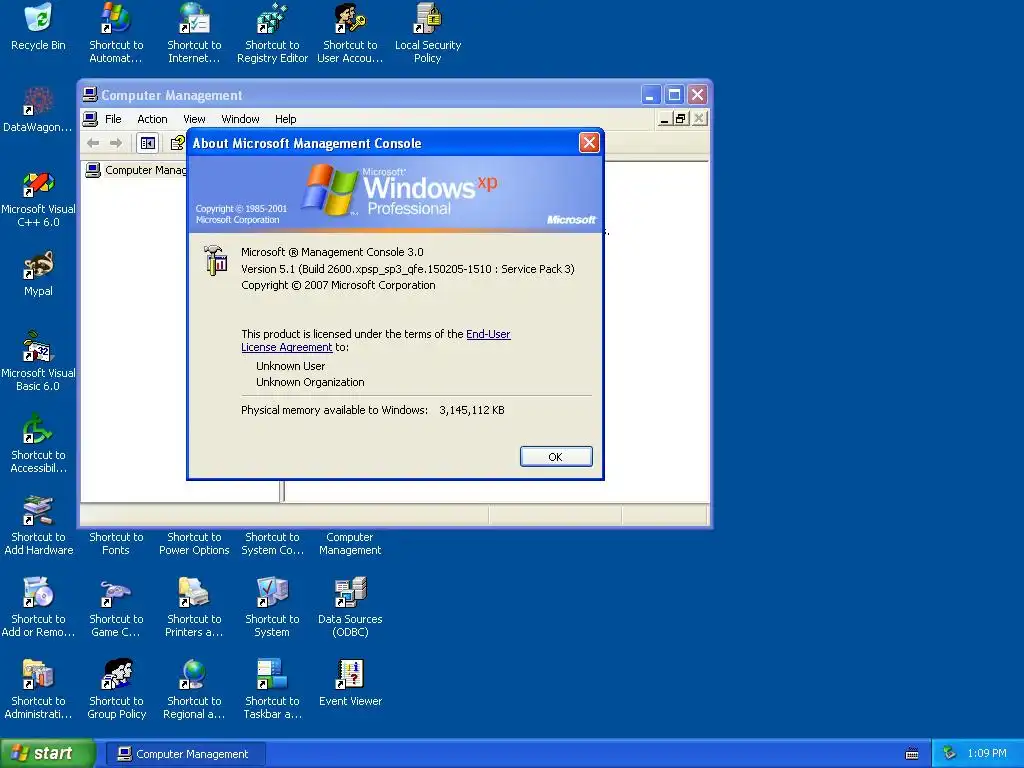This screenshot has height=768, width=1024.
Task: Minimize the inner MMC child window
Action: 664,118
